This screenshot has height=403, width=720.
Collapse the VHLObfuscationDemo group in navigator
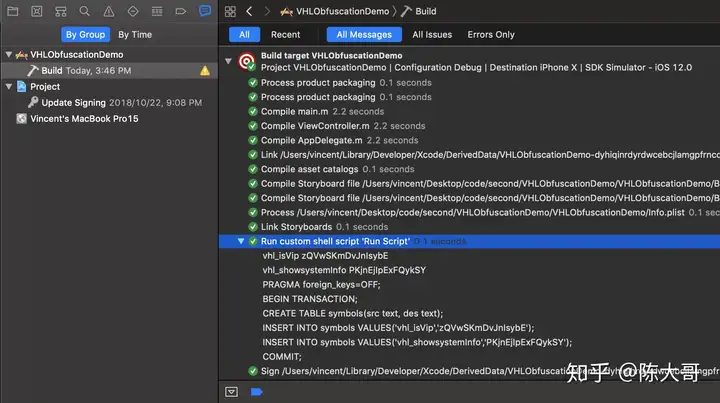tap(8, 55)
